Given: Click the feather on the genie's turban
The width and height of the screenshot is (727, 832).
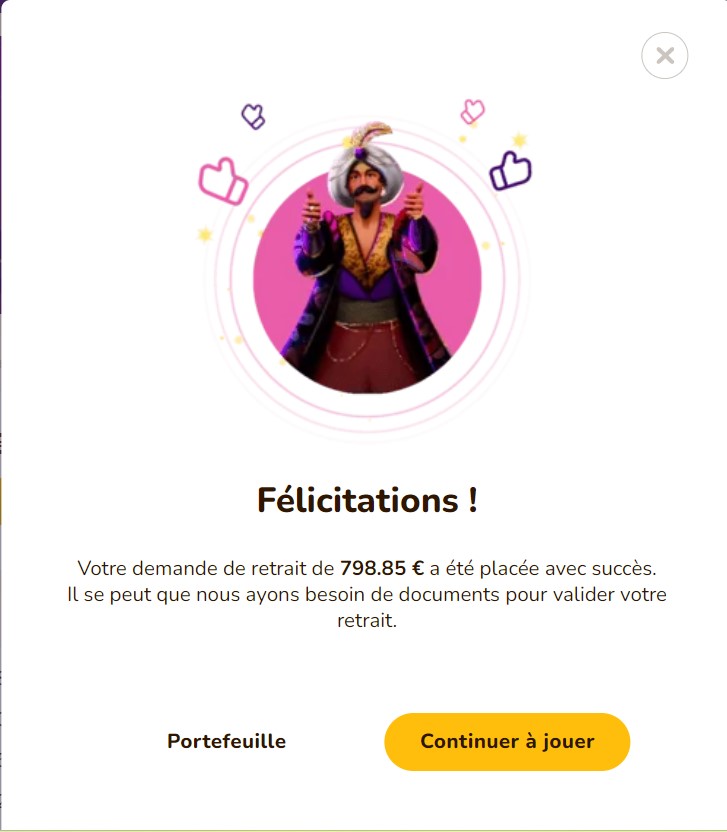Looking at the screenshot, I should click(x=371, y=133).
